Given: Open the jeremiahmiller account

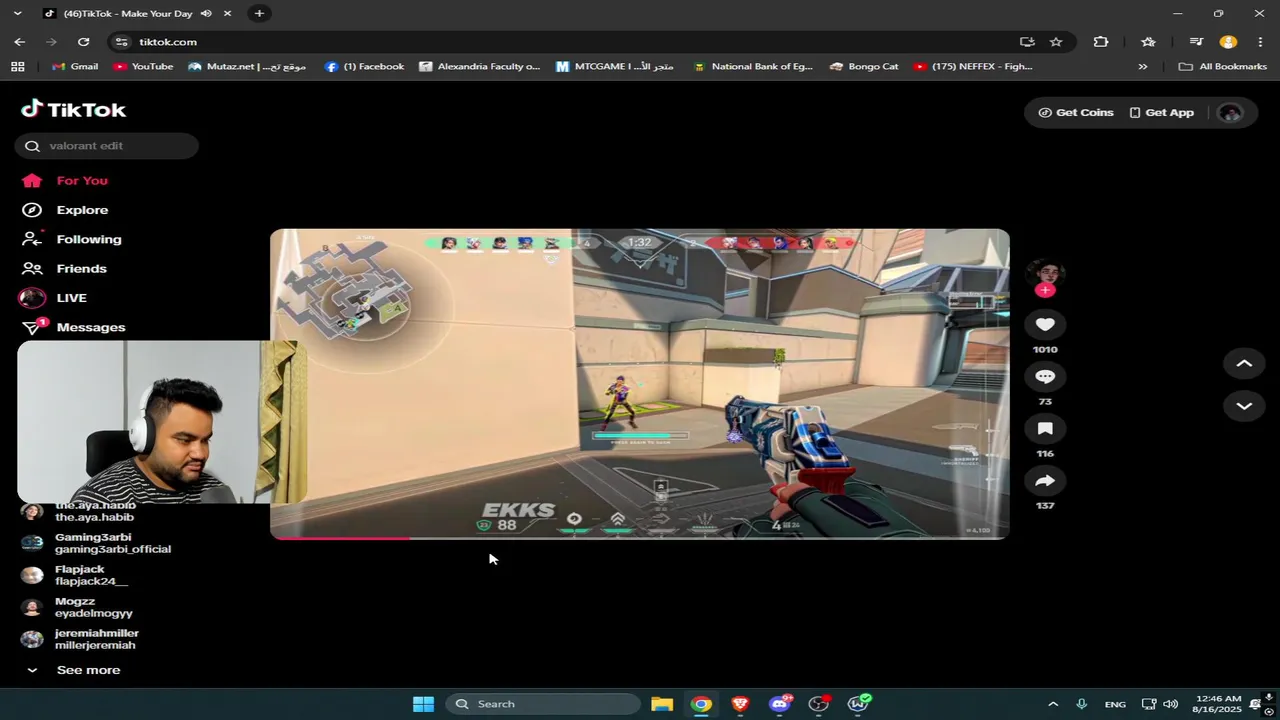Looking at the screenshot, I should pyautogui.click(x=81, y=639).
